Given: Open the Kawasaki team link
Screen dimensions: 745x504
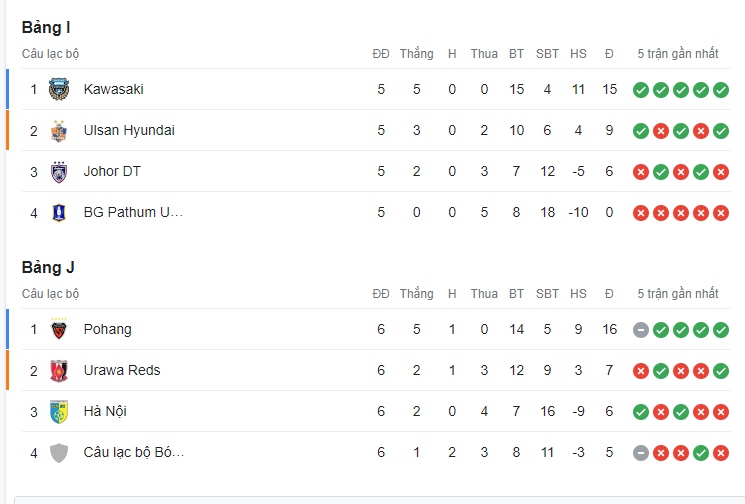Looking at the screenshot, I should pos(114,89).
